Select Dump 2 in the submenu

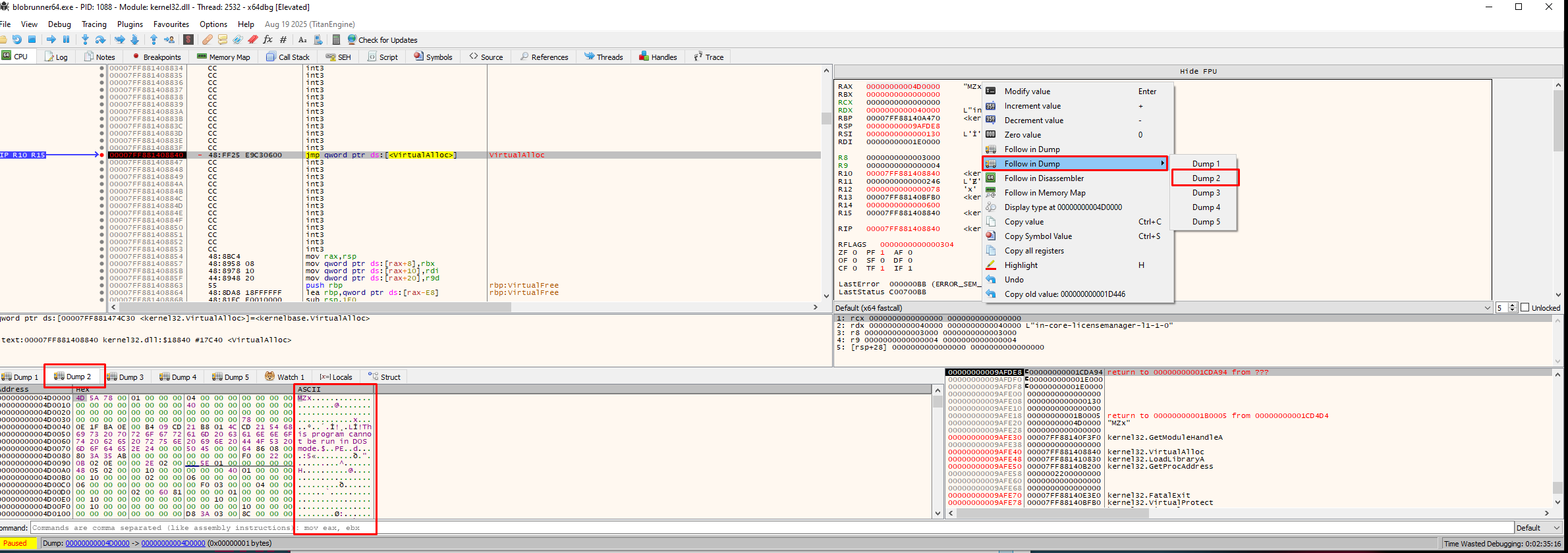(x=1206, y=178)
